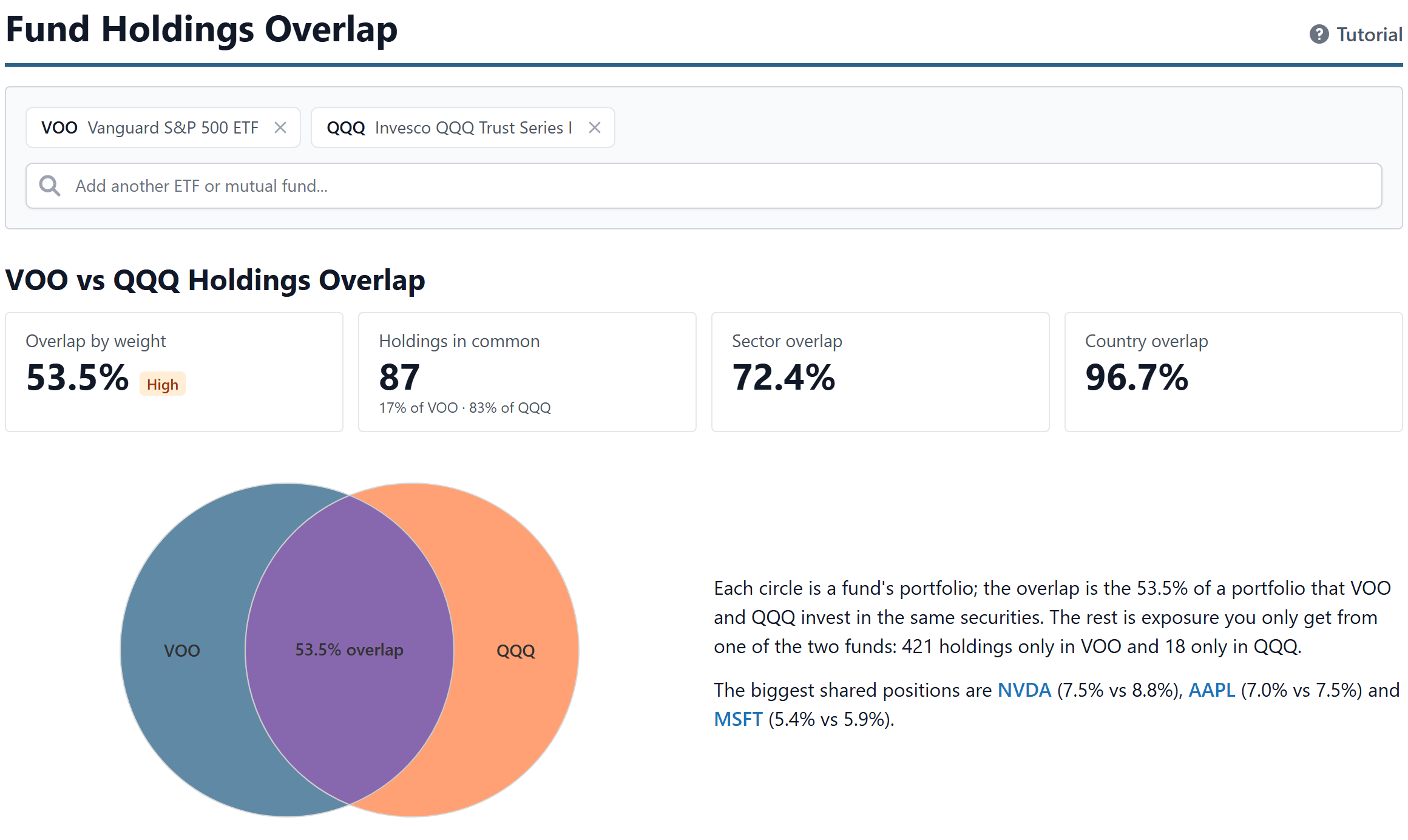This screenshot has width=1408, height=840.
Task: Click the Overlap by weight 53.5% card
Action: (174, 372)
